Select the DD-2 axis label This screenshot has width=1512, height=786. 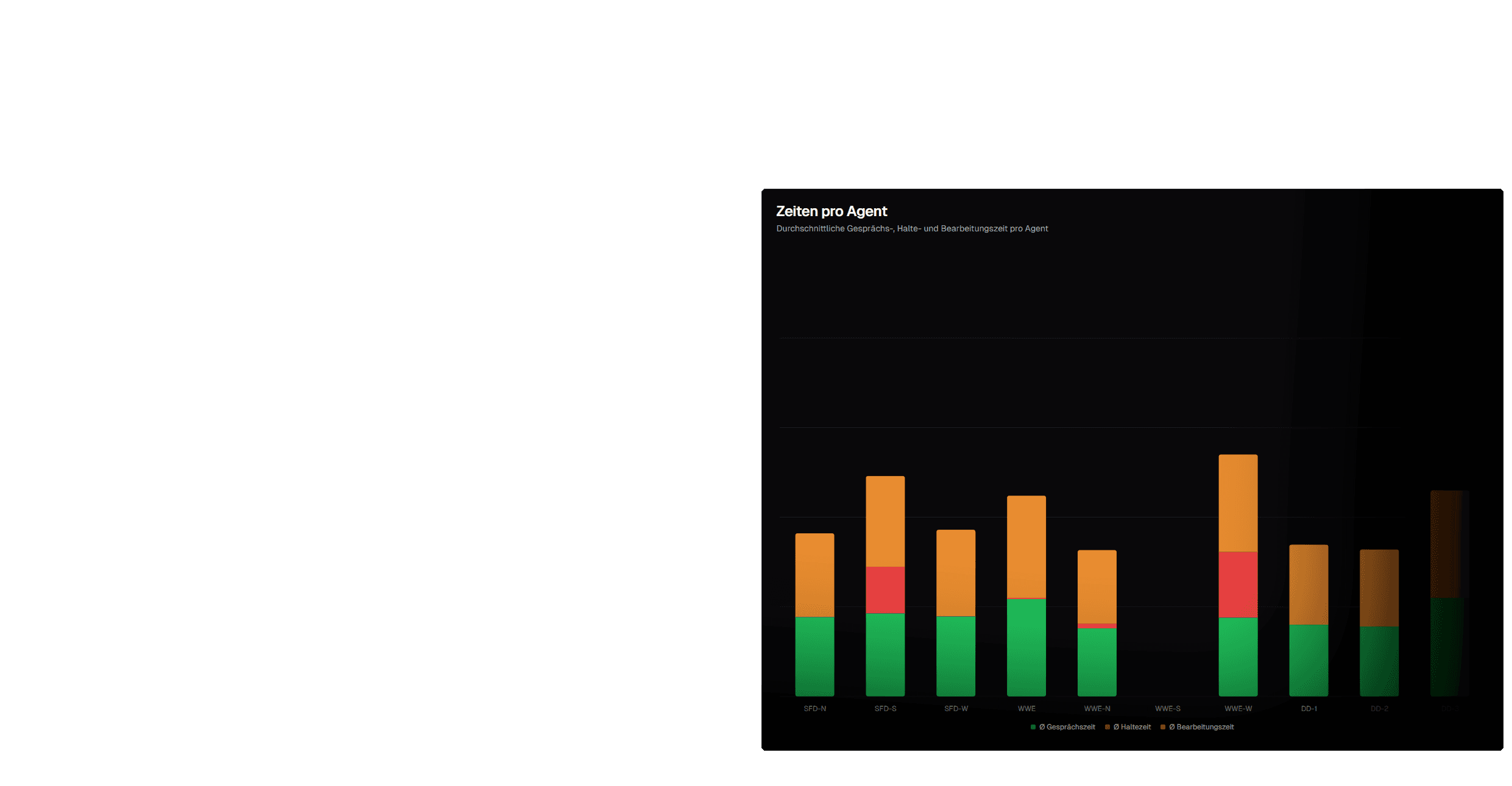tap(1379, 708)
